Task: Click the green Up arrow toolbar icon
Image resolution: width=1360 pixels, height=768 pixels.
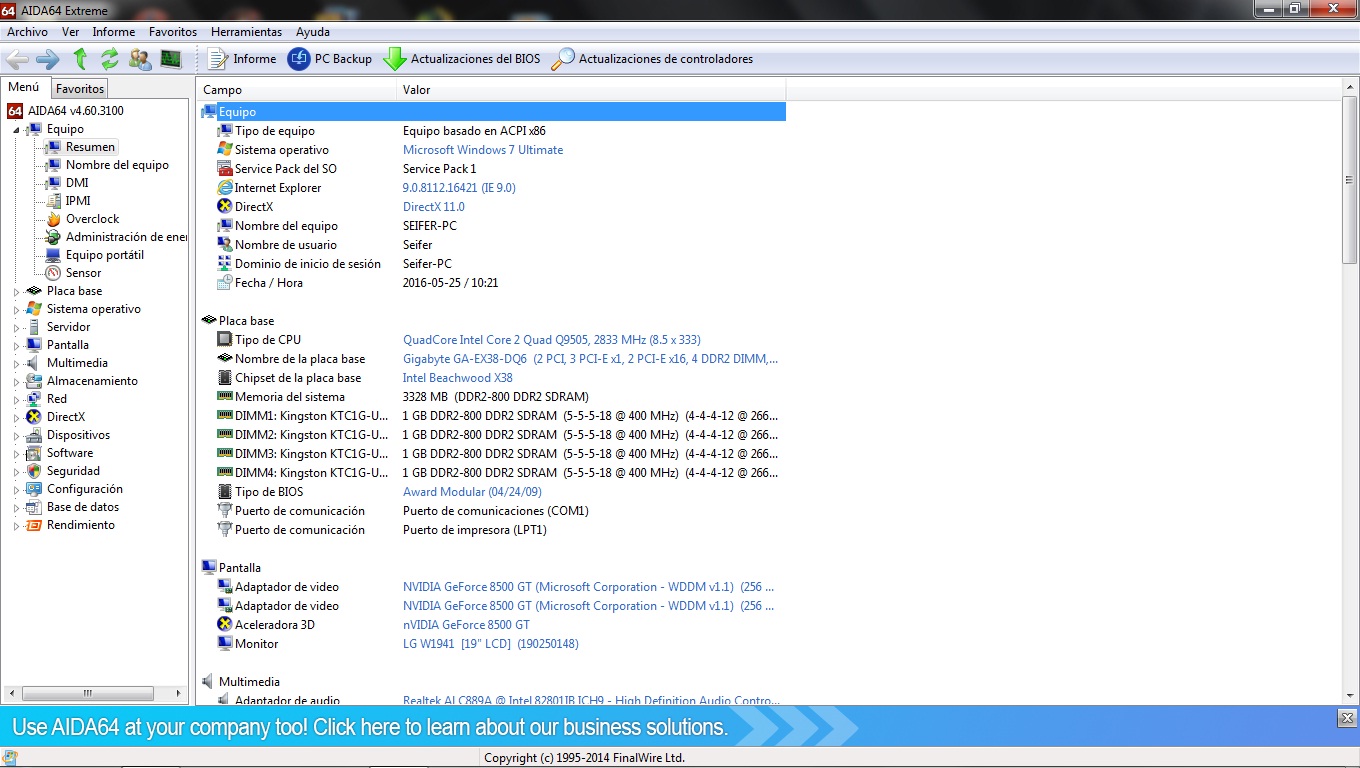Action: [80, 59]
